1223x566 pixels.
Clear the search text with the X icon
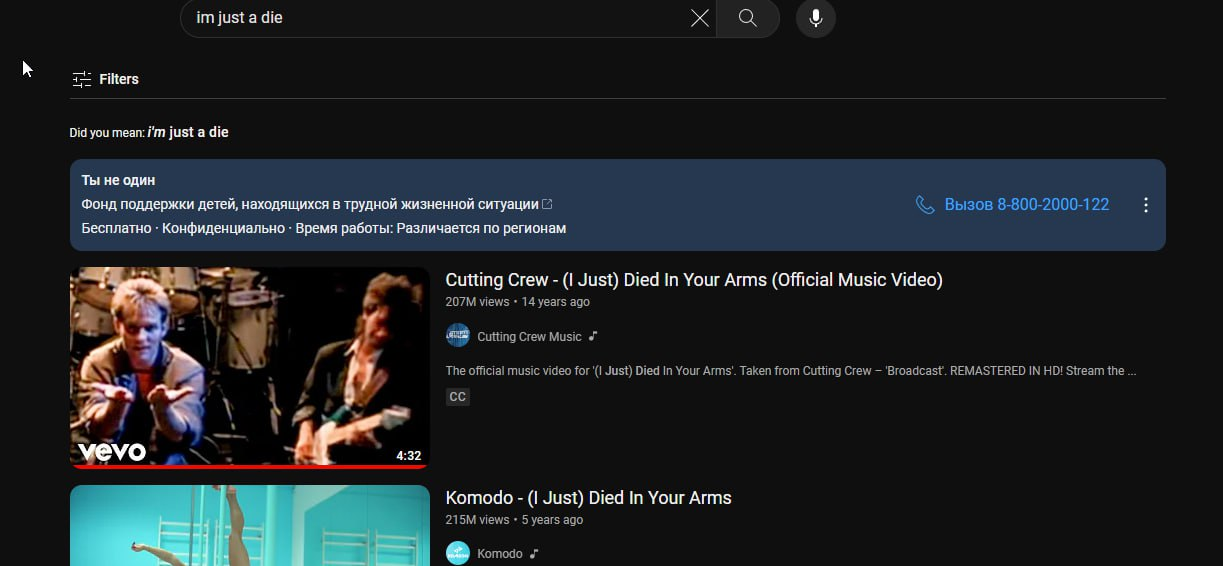click(x=700, y=18)
